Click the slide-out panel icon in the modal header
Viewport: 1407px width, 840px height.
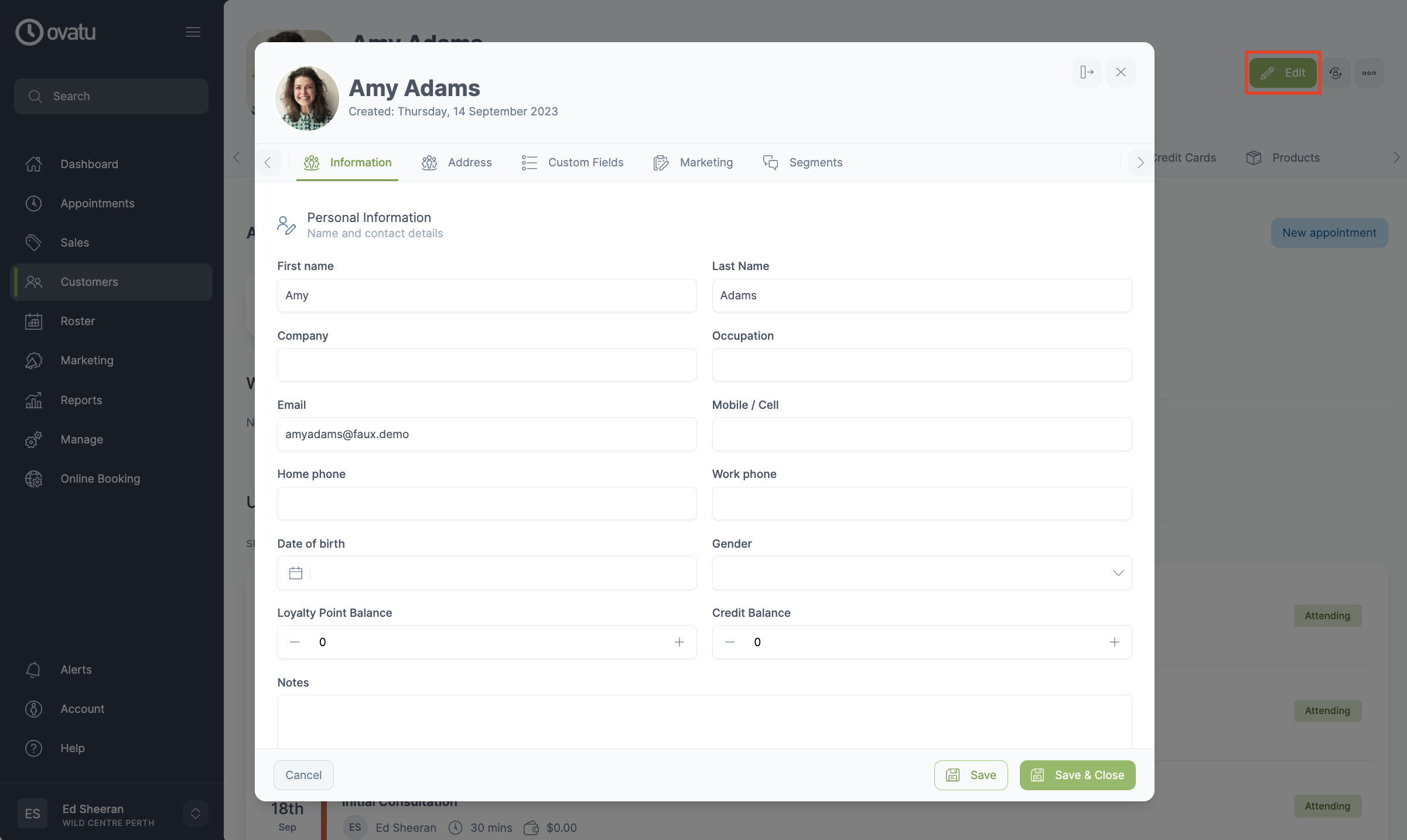pyautogui.click(x=1087, y=72)
